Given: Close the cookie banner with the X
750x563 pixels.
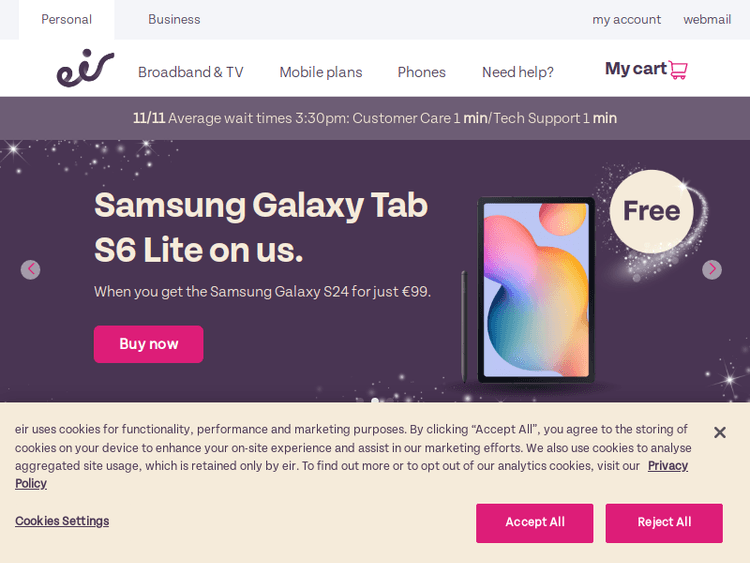Looking at the screenshot, I should click(x=719, y=432).
